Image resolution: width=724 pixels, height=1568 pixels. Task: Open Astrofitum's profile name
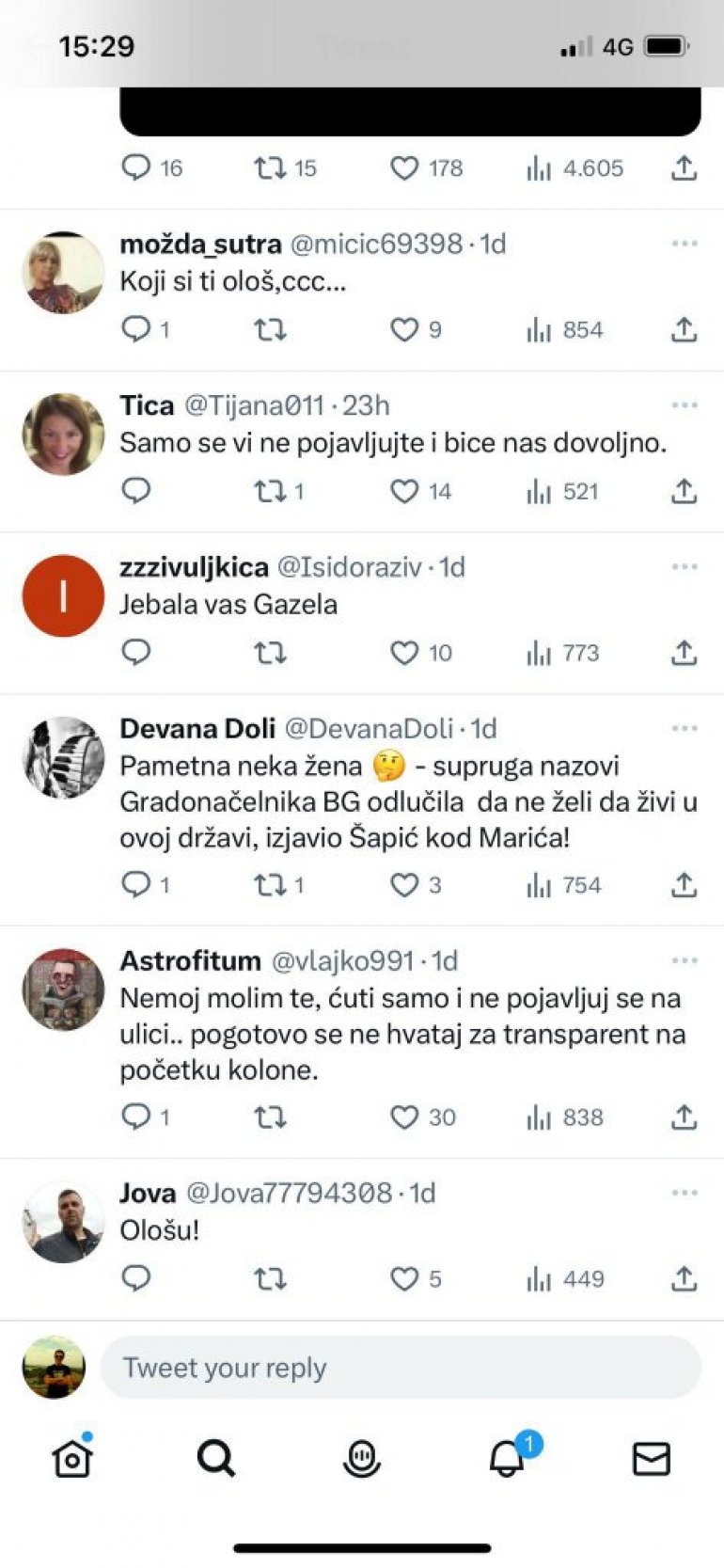coord(190,961)
